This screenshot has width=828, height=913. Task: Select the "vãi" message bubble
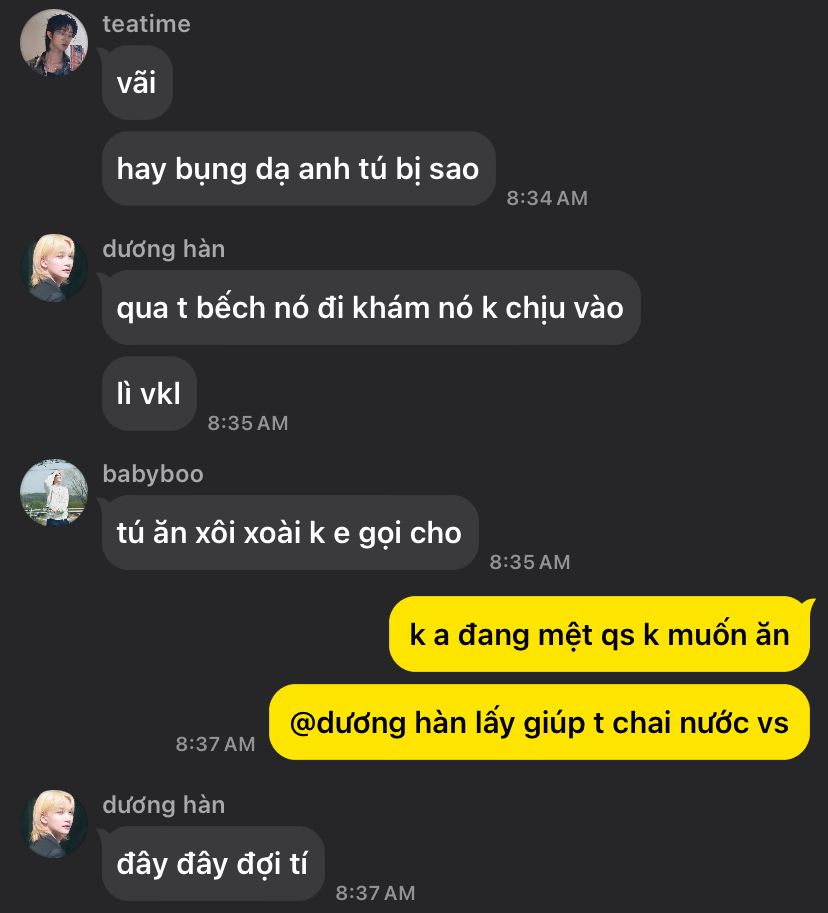(x=137, y=83)
